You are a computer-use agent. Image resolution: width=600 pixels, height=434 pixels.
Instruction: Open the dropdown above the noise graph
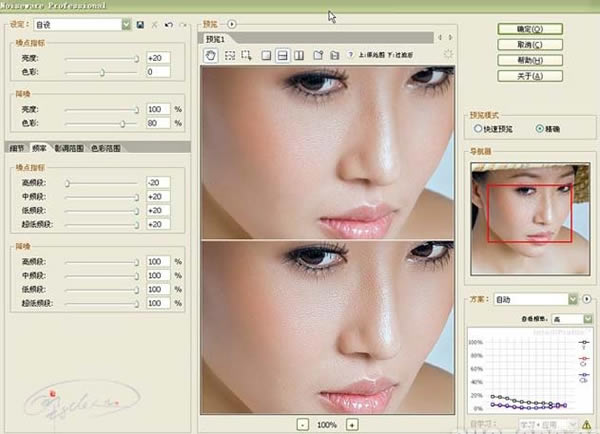click(x=588, y=318)
